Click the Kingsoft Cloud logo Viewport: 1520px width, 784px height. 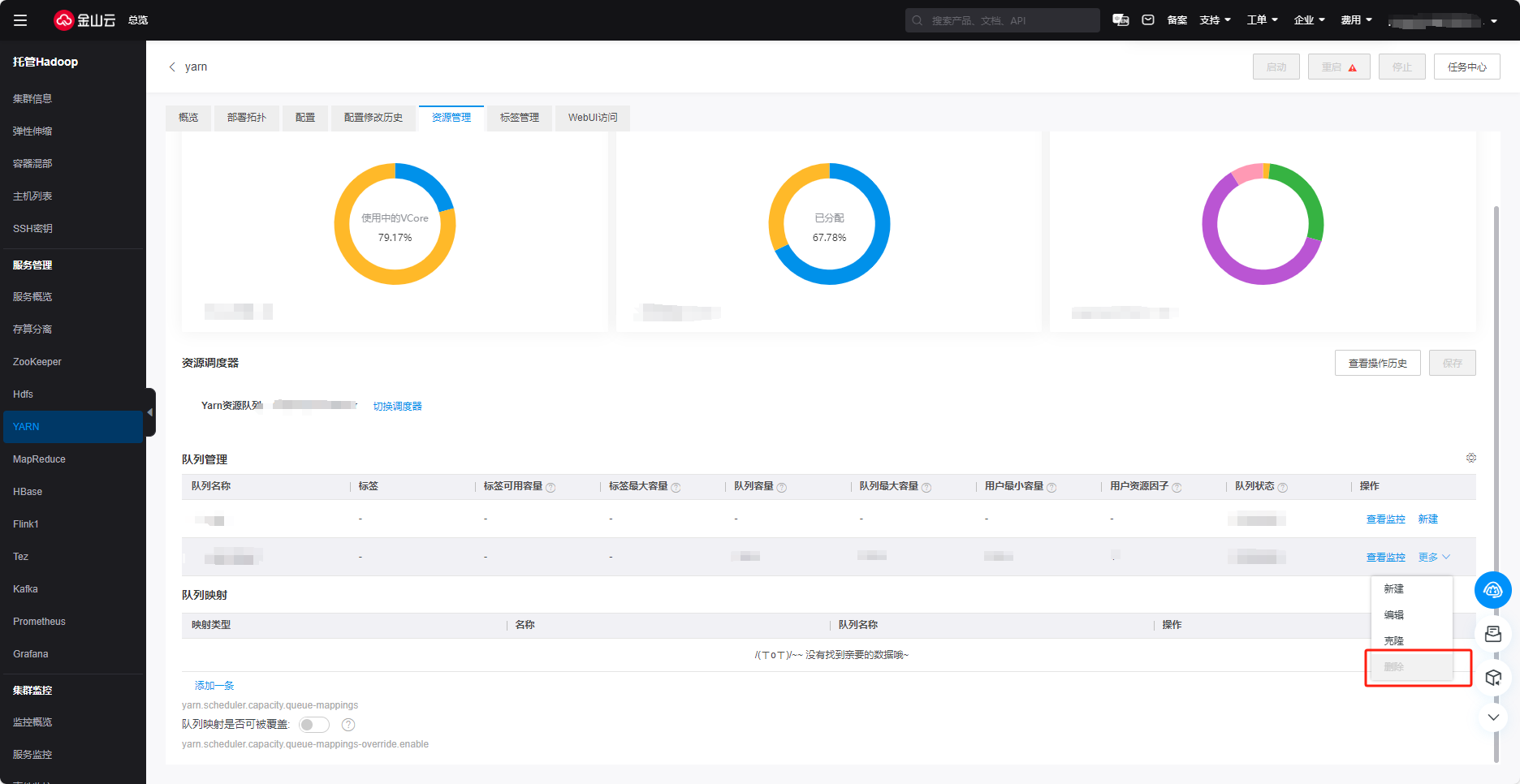coord(85,20)
